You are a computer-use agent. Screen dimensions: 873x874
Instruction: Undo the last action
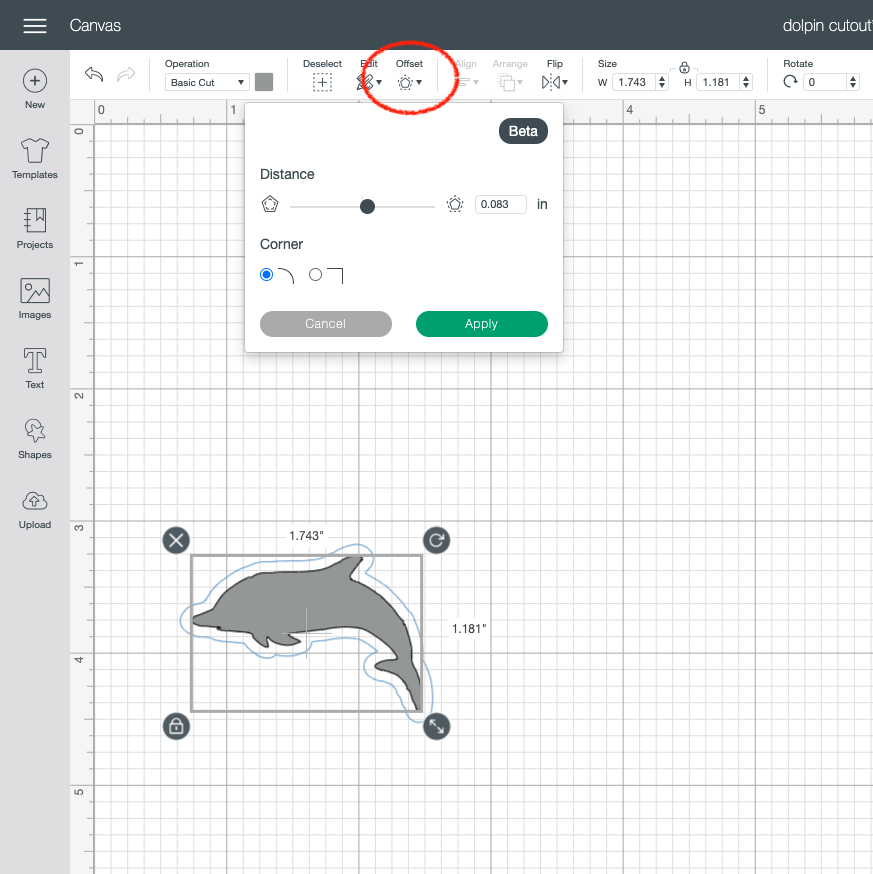coord(94,74)
